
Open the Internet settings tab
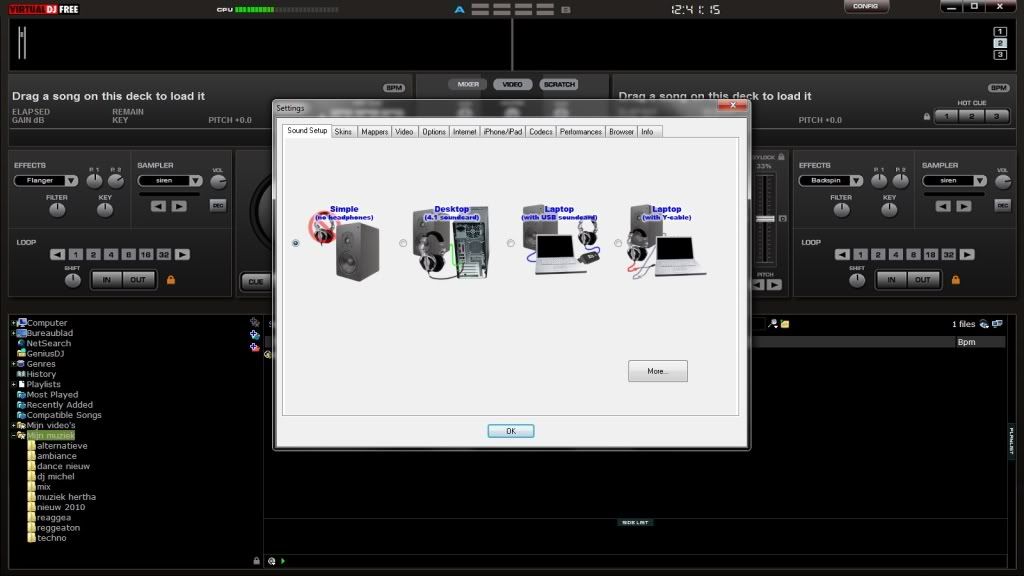click(x=464, y=132)
